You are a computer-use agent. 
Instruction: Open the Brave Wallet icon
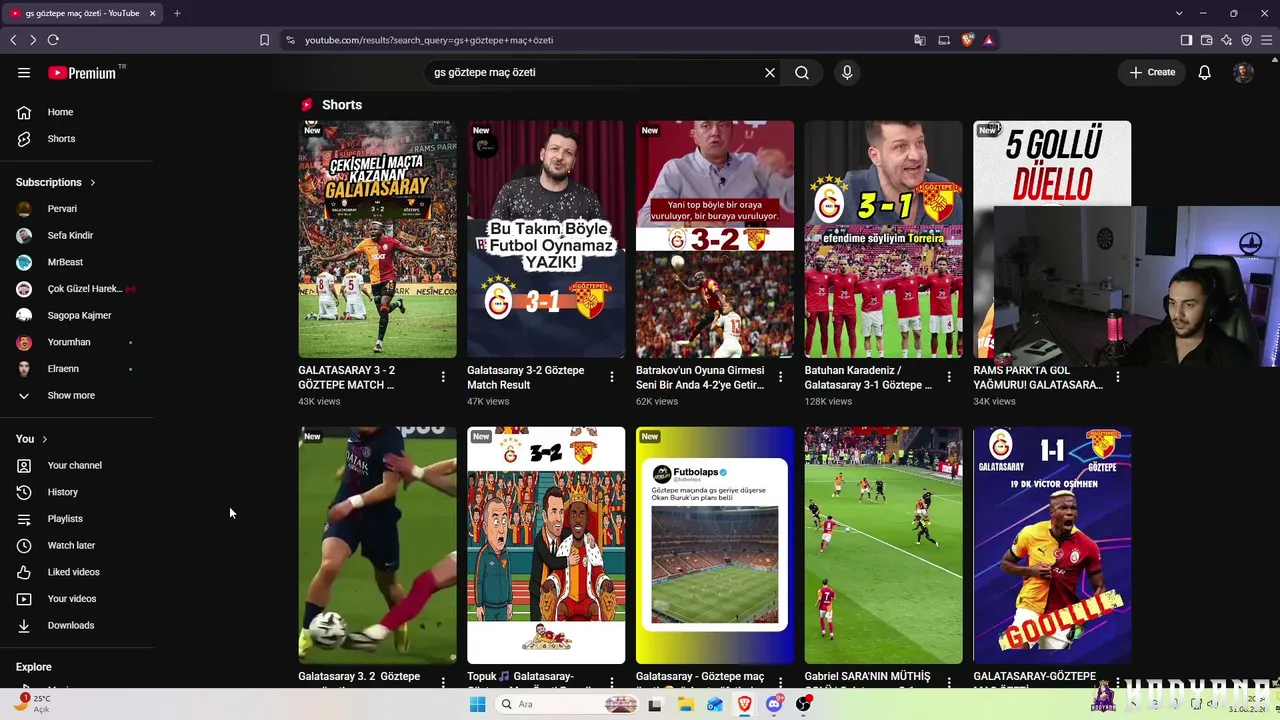tap(1206, 40)
